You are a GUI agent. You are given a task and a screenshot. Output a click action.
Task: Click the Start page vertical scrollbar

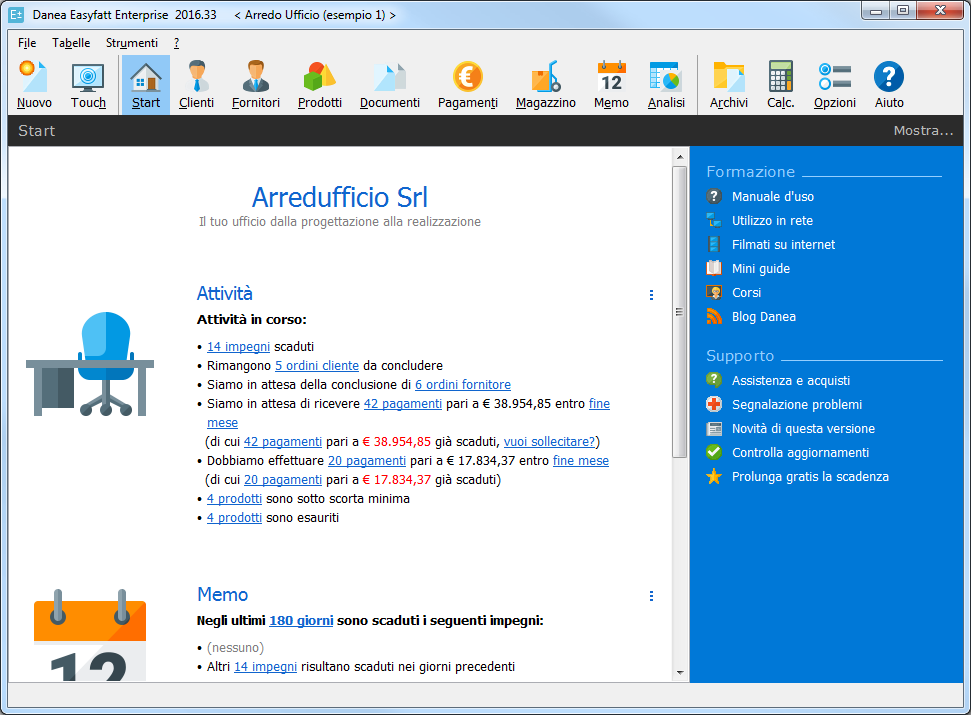pos(679,310)
